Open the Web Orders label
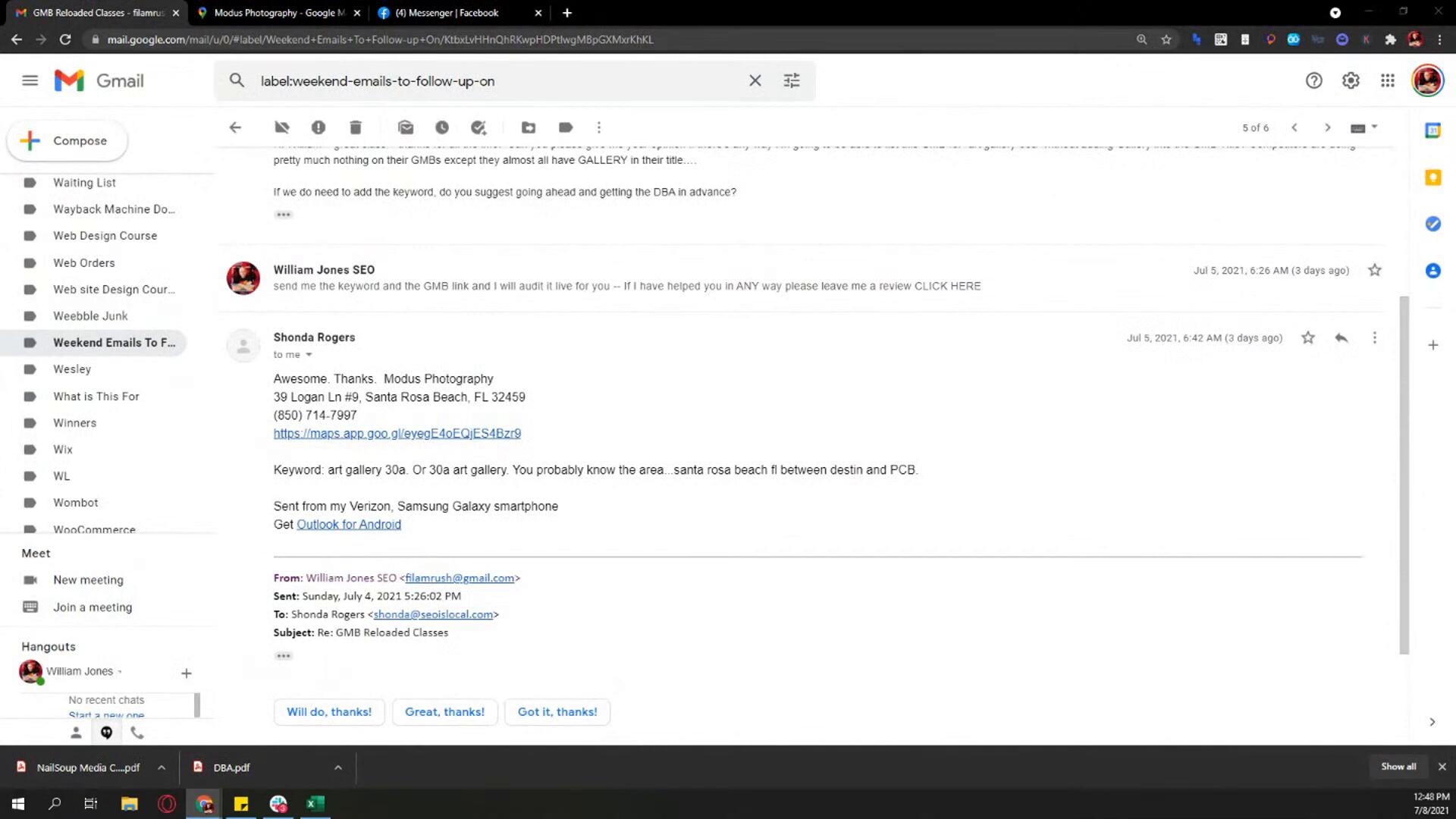Viewport: 1456px width, 819px height. [x=83, y=263]
